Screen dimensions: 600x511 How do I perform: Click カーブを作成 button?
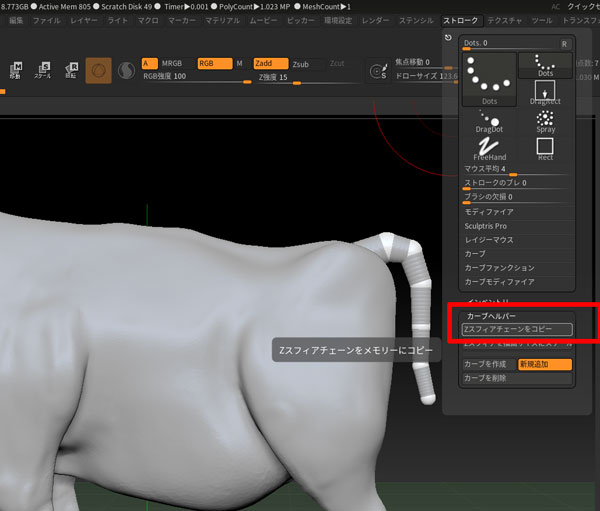pos(489,364)
